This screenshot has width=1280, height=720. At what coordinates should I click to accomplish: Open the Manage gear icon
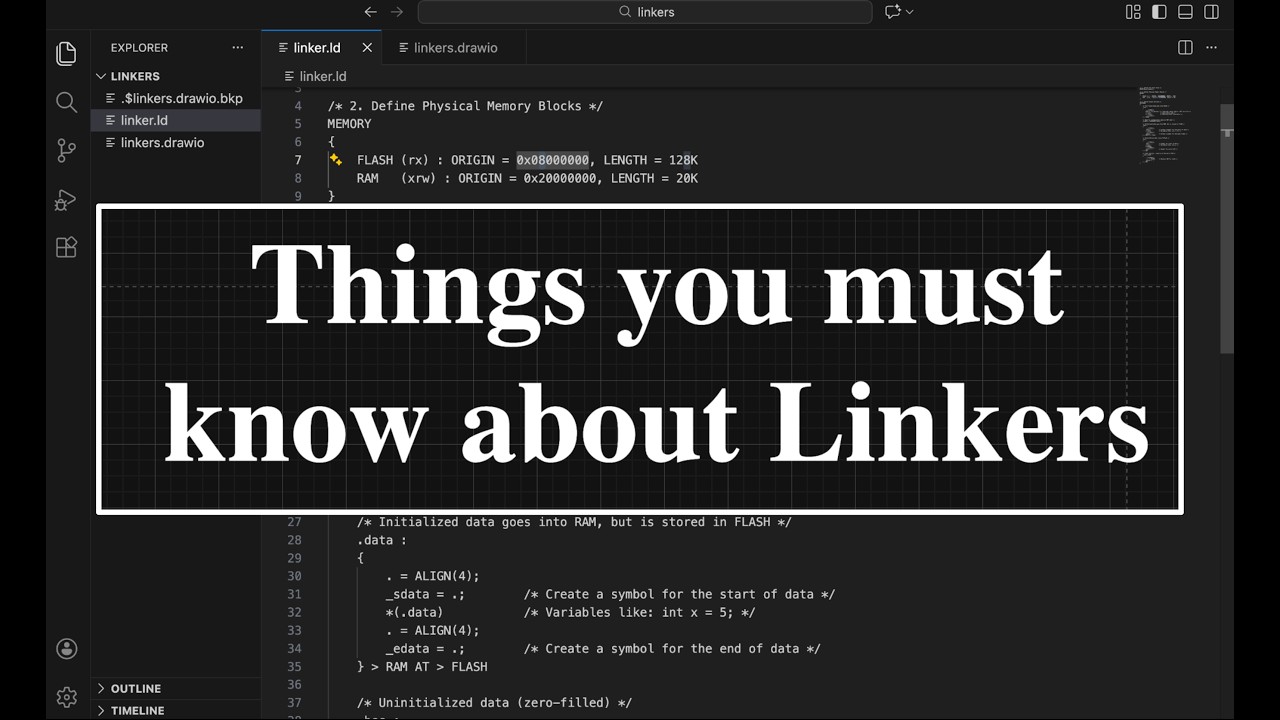[x=67, y=697]
